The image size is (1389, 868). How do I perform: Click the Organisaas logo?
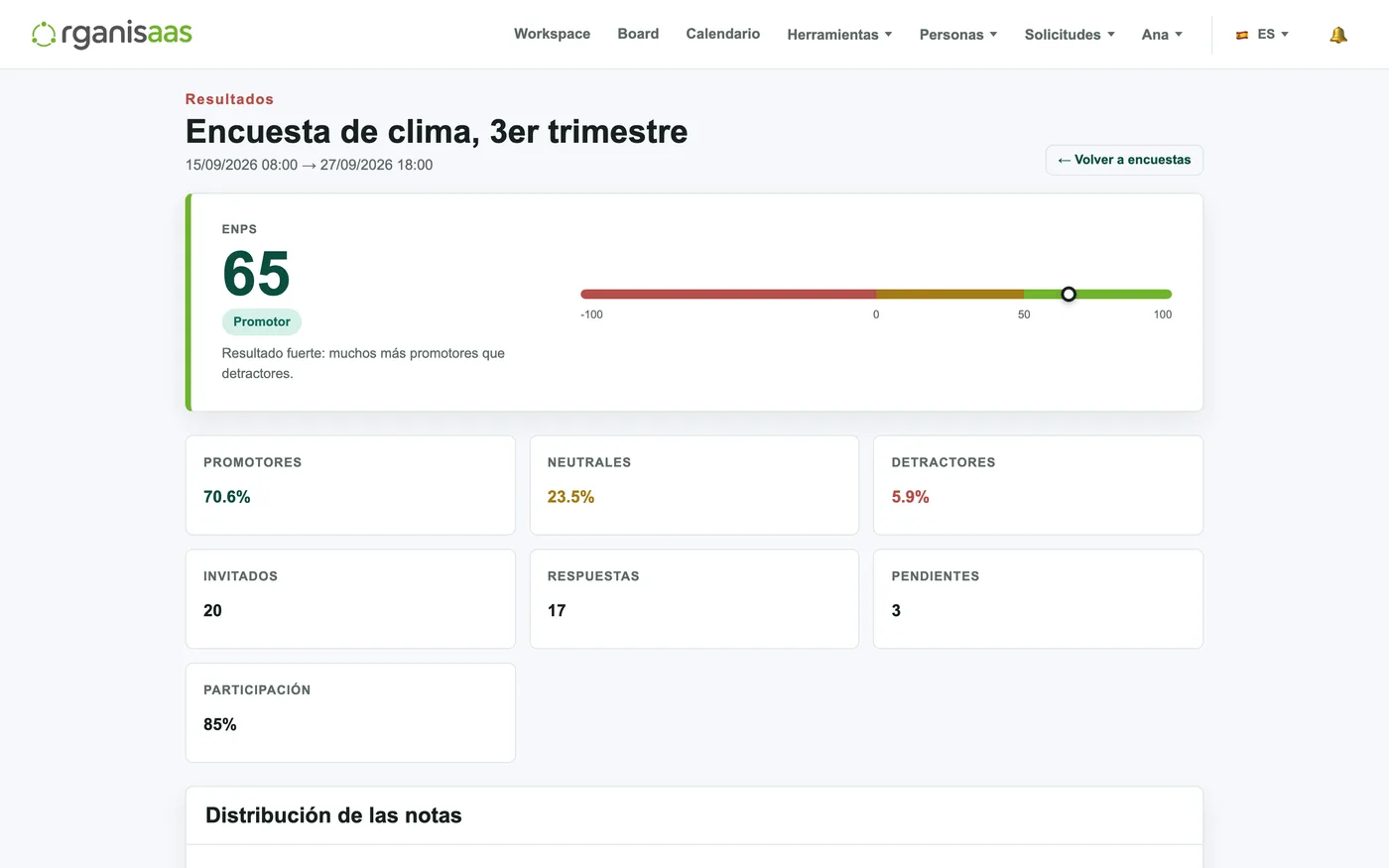click(x=112, y=34)
